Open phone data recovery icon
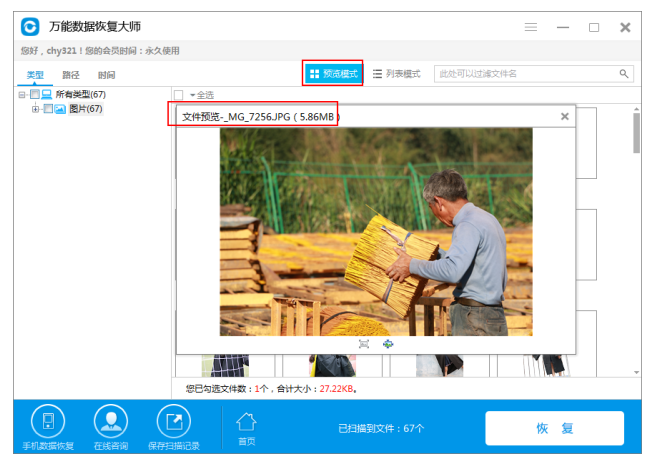 [48, 421]
